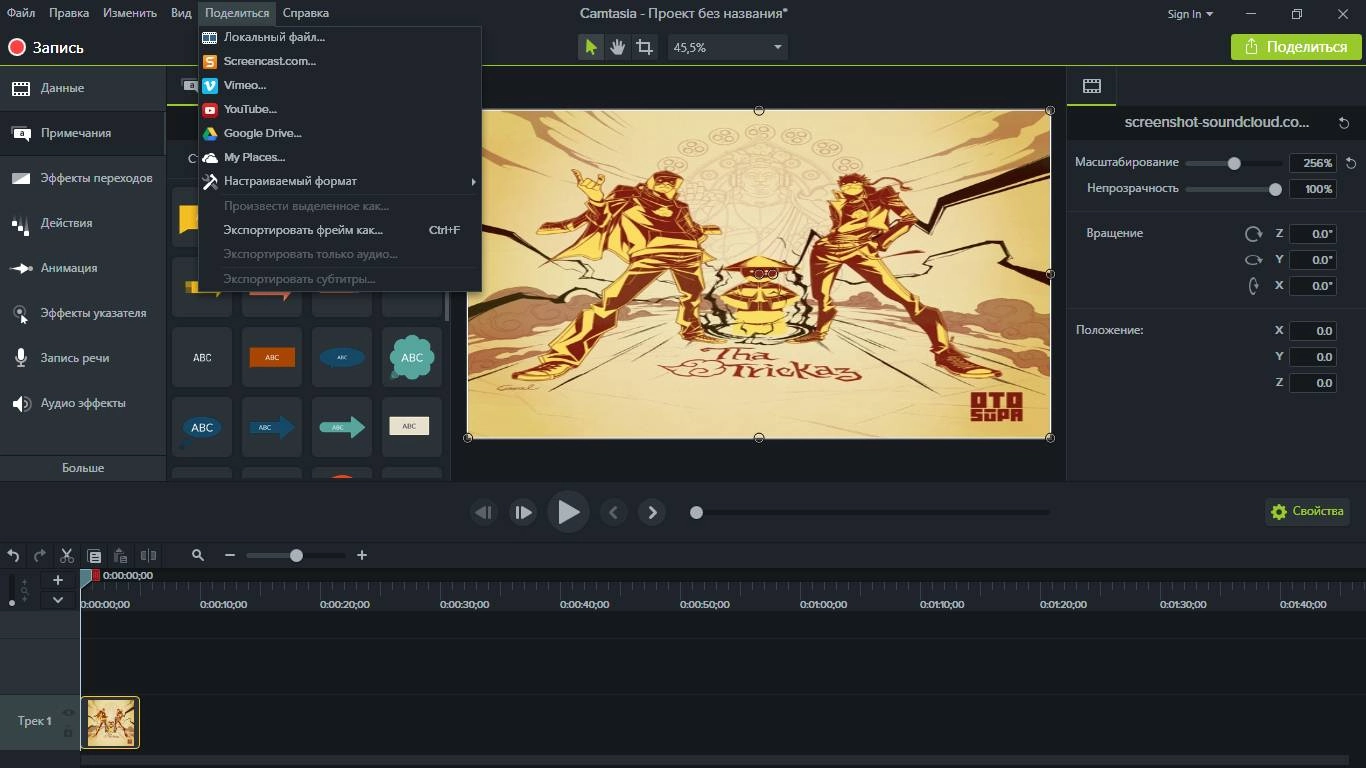Image resolution: width=1366 pixels, height=768 pixels.
Task: Click the 100% opacity input field
Action: tap(1313, 189)
